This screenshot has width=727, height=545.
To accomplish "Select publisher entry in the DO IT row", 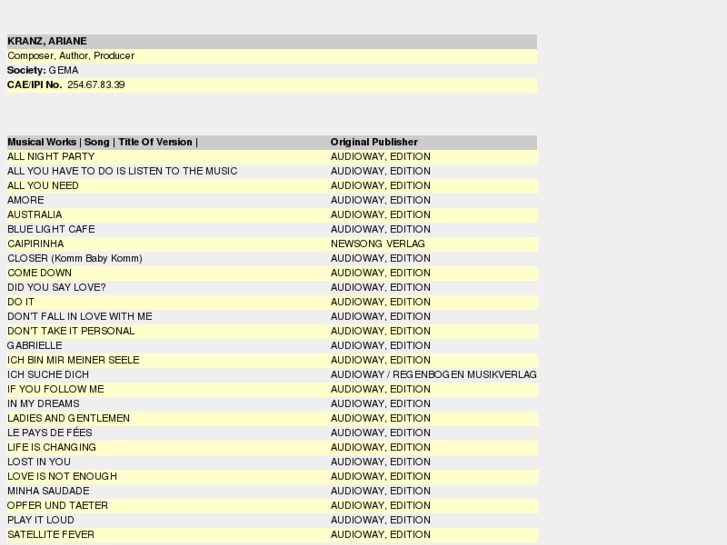I will tap(381, 302).
